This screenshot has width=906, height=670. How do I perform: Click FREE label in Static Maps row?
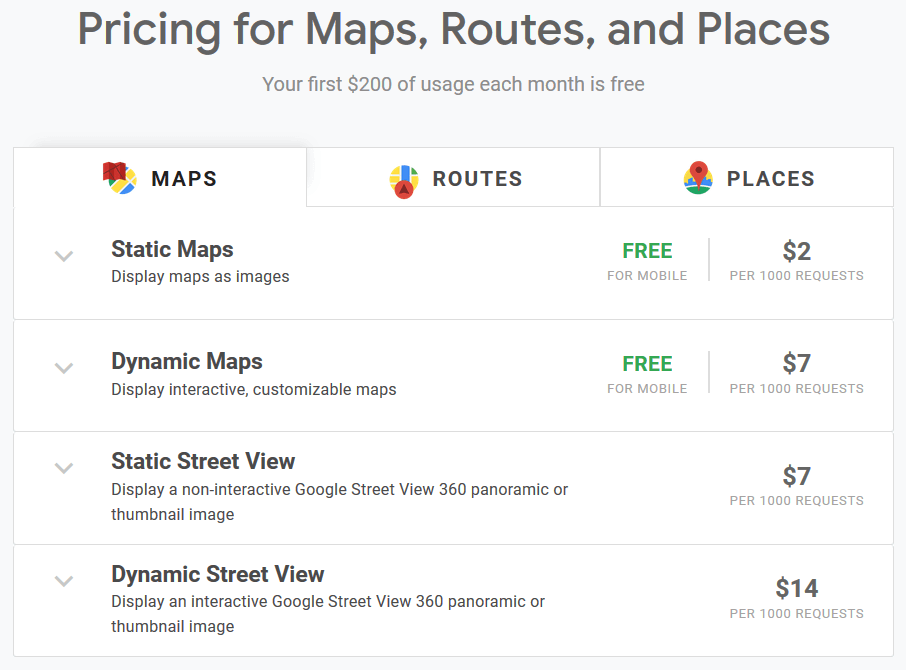coord(647,251)
